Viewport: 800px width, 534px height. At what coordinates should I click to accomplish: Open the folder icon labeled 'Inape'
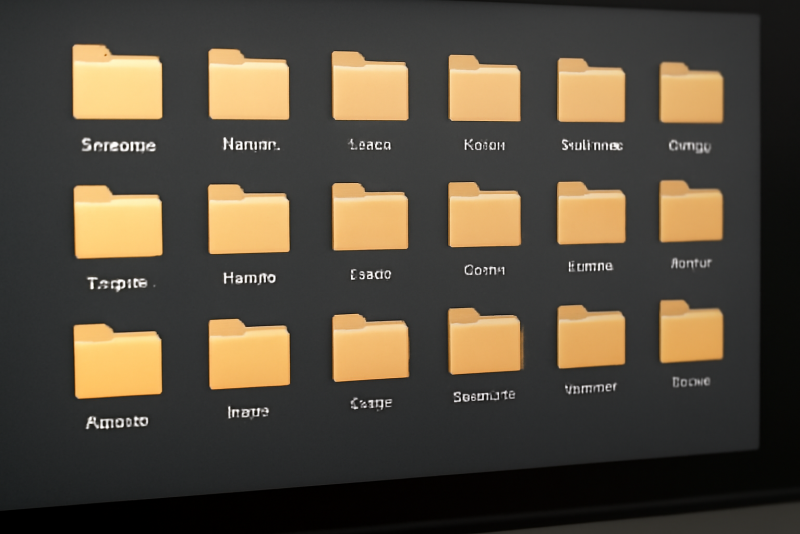pos(249,354)
